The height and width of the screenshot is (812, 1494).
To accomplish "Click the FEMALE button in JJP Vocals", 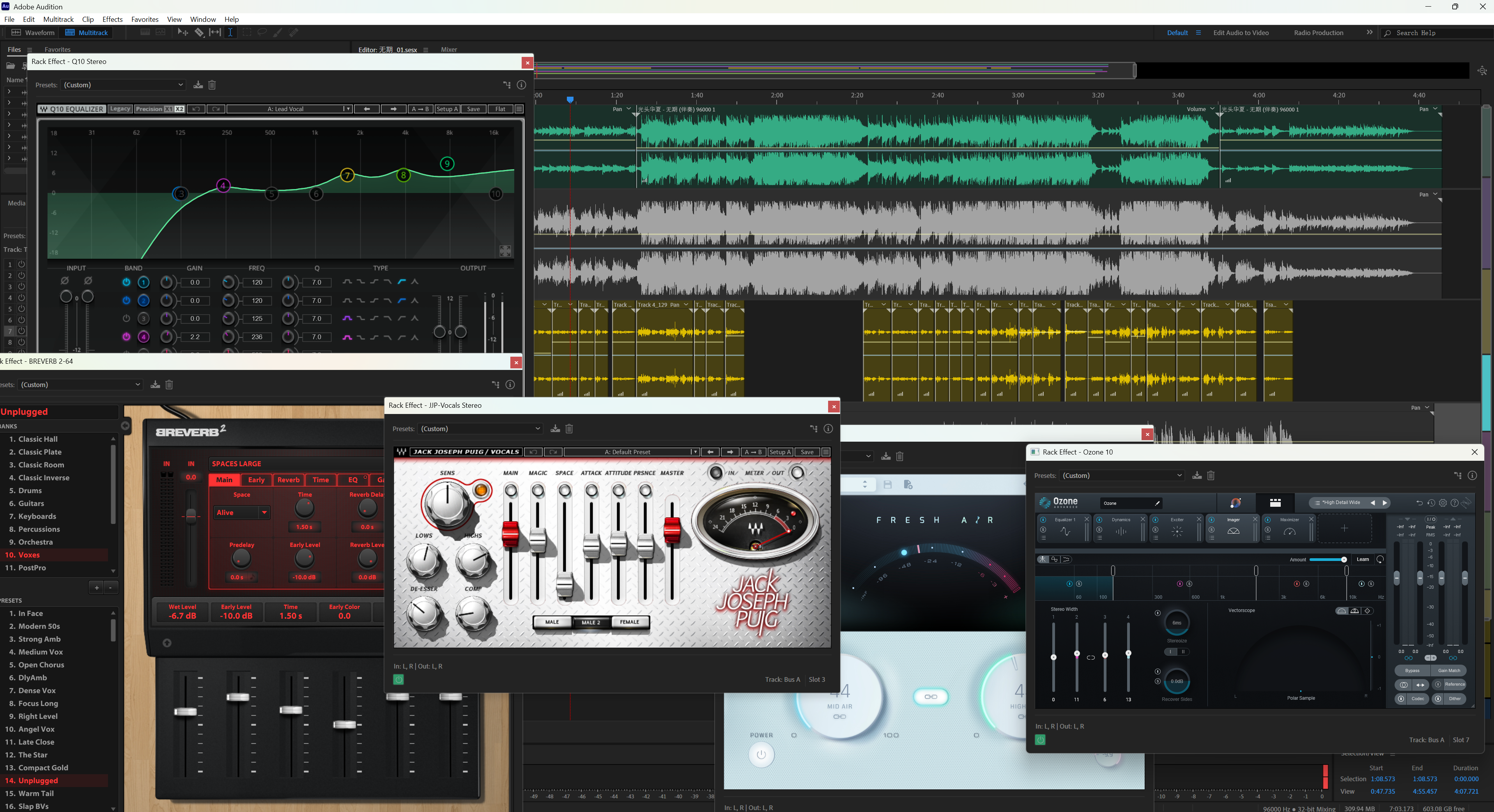I will pyautogui.click(x=629, y=622).
